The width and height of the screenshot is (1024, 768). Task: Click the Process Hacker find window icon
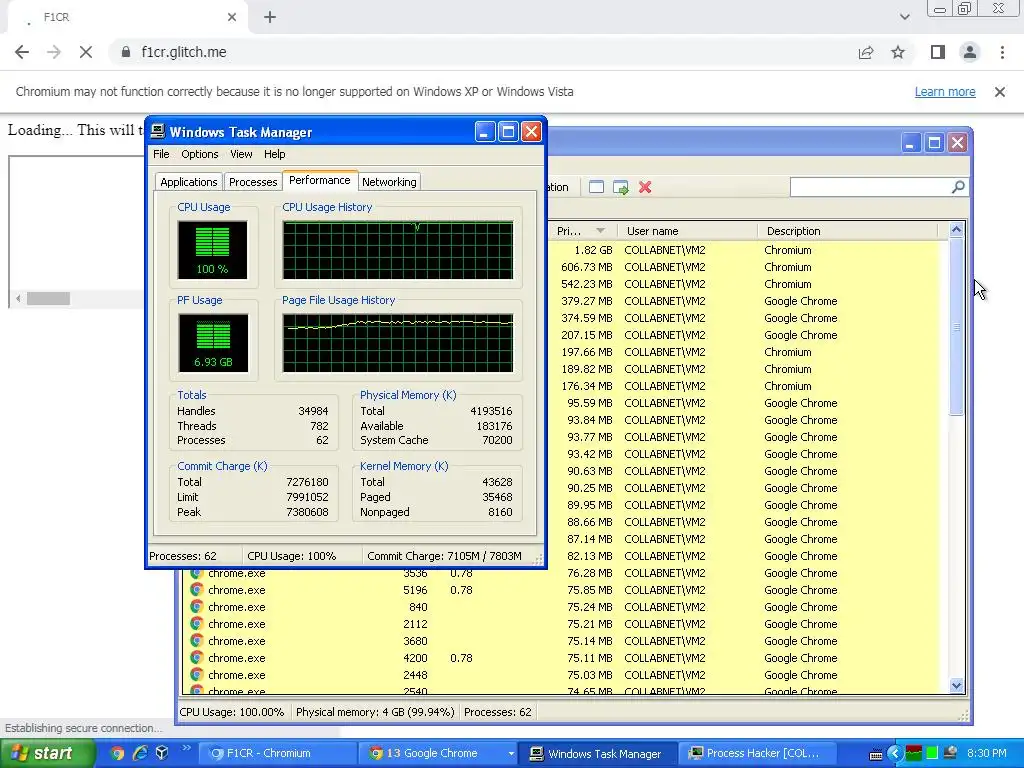(596, 187)
